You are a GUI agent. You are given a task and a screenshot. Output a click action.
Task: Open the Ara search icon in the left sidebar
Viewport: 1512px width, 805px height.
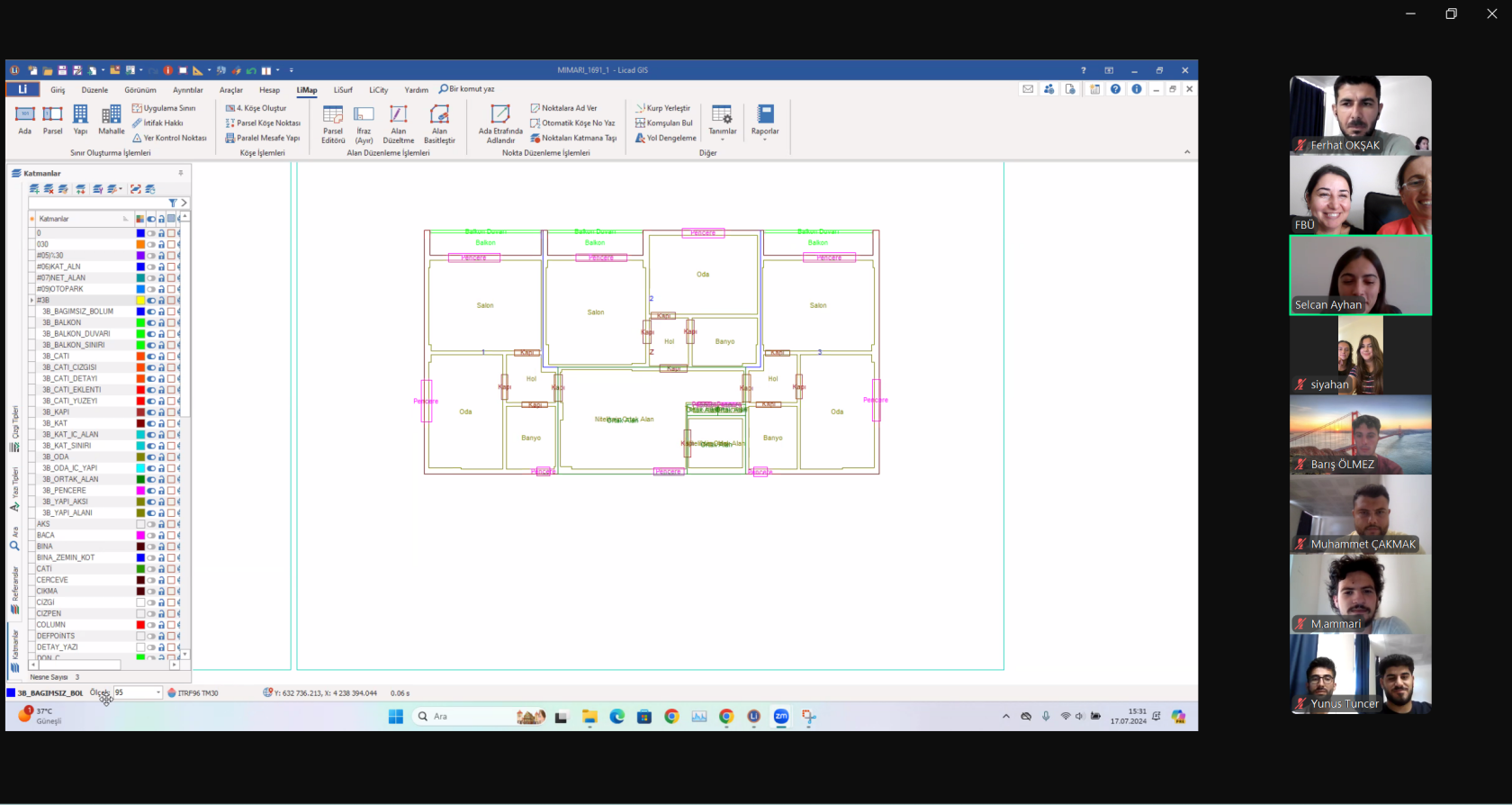(x=14, y=546)
